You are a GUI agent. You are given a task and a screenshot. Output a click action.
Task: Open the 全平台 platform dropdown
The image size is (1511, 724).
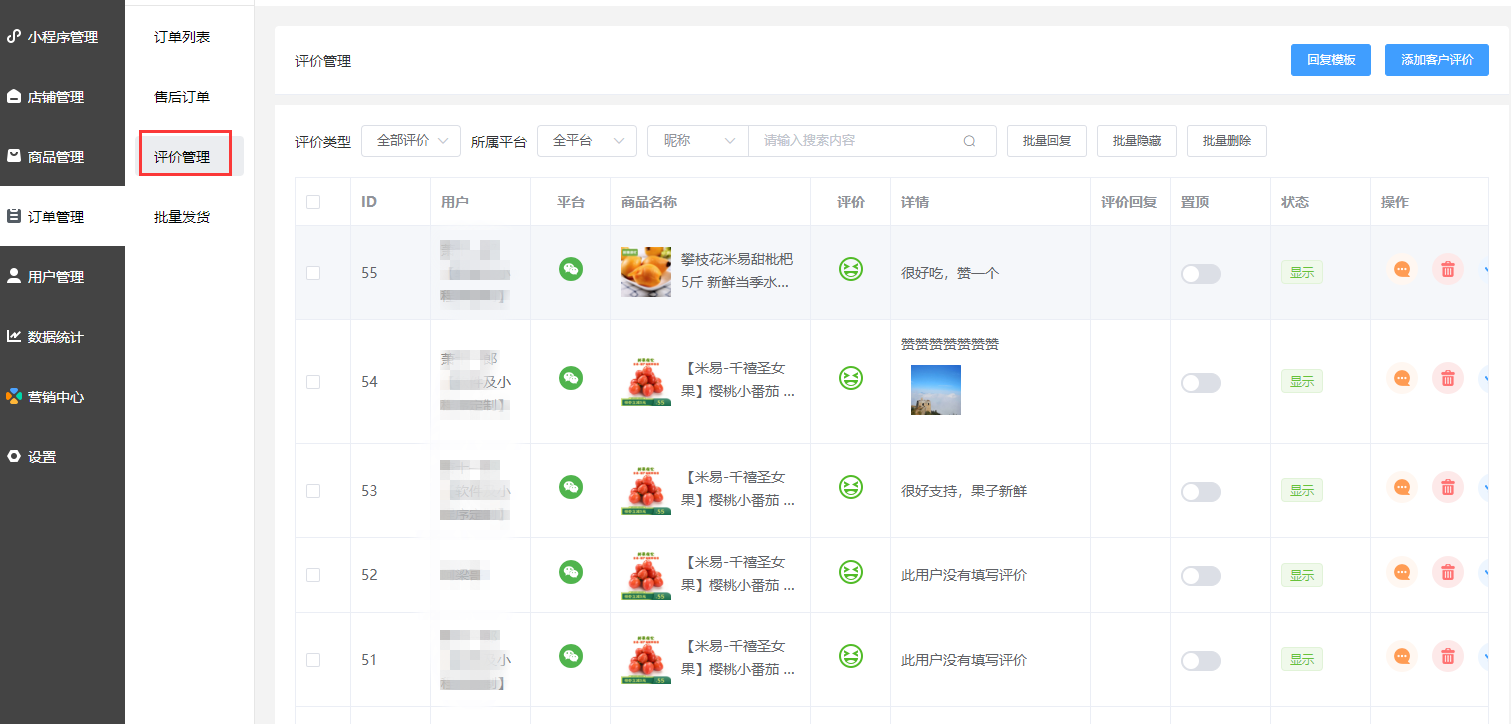coord(587,141)
